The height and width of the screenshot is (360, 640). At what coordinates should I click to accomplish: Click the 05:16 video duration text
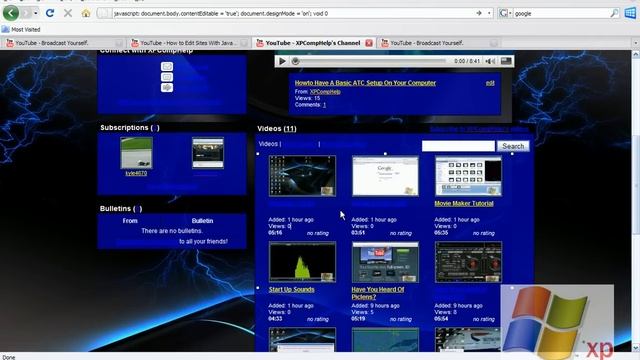tap(275, 233)
